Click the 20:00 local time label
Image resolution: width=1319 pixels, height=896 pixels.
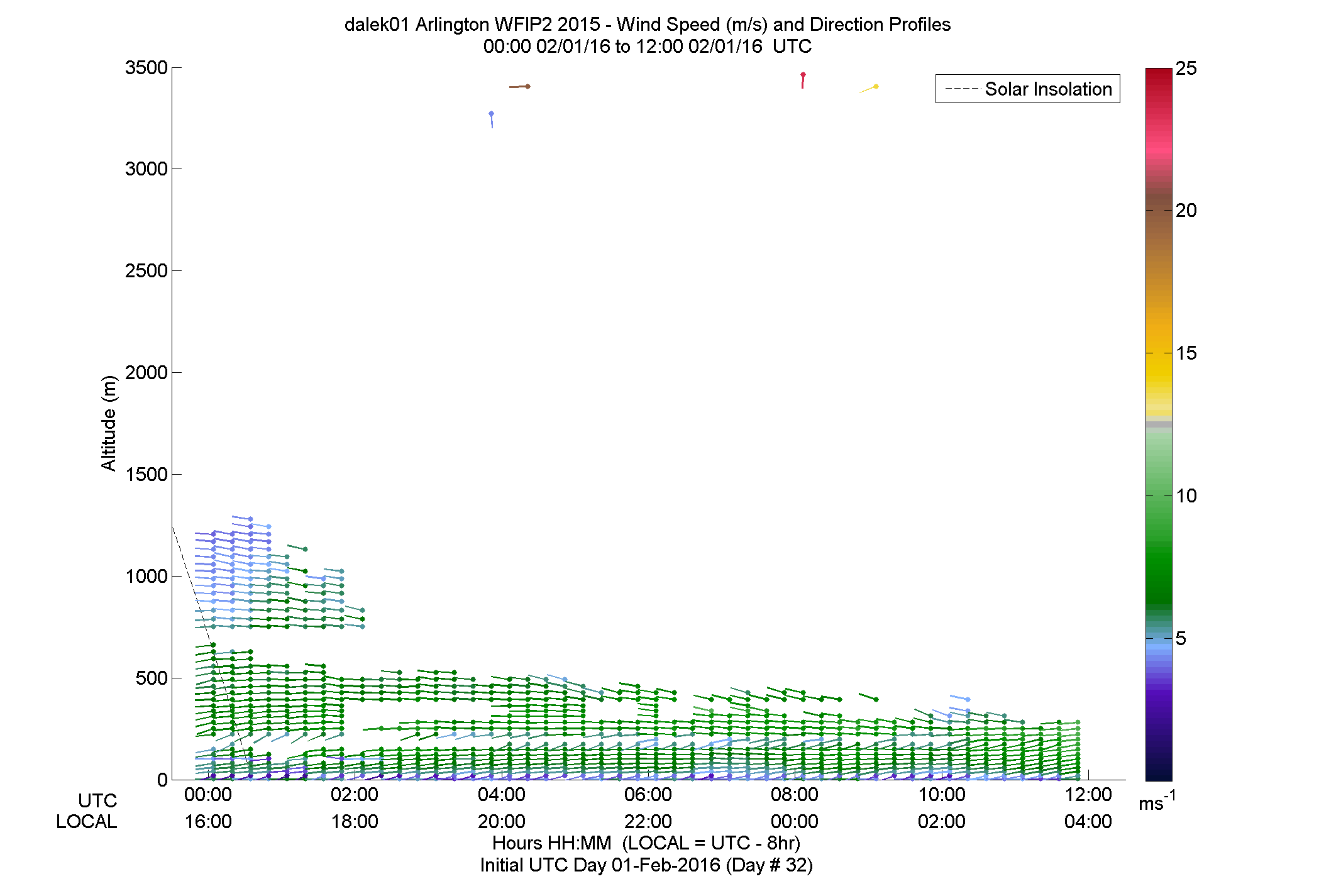(502, 822)
